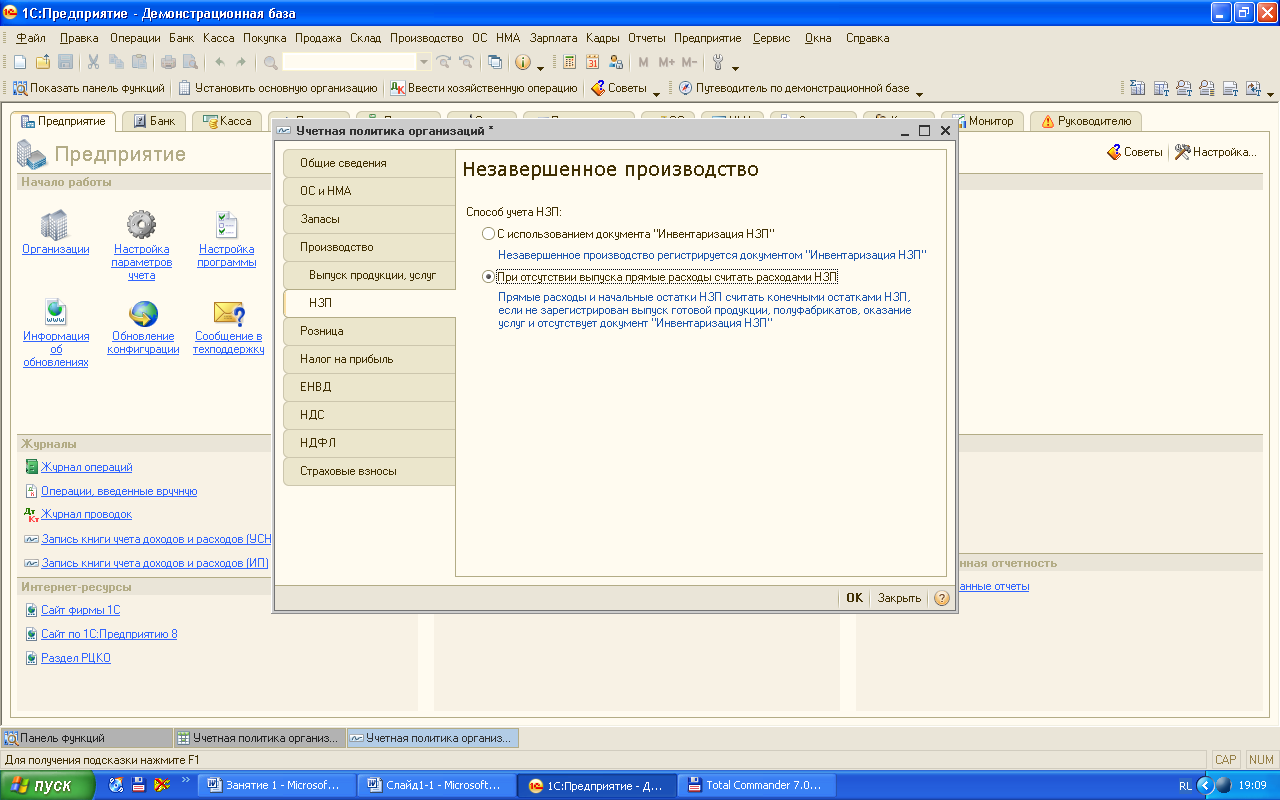Screen dimensions: 1280x800
Task: Click the windows list icon
Action: click(x=495, y=62)
